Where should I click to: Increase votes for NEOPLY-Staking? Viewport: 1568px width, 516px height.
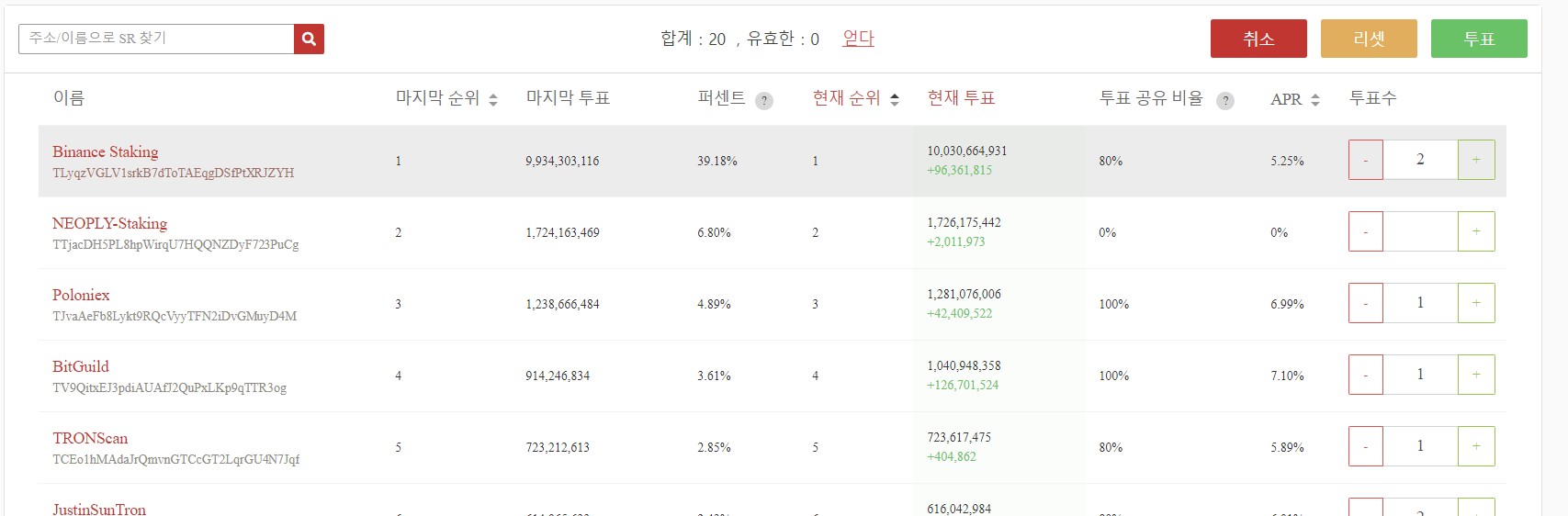click(x=1476, y=231)
